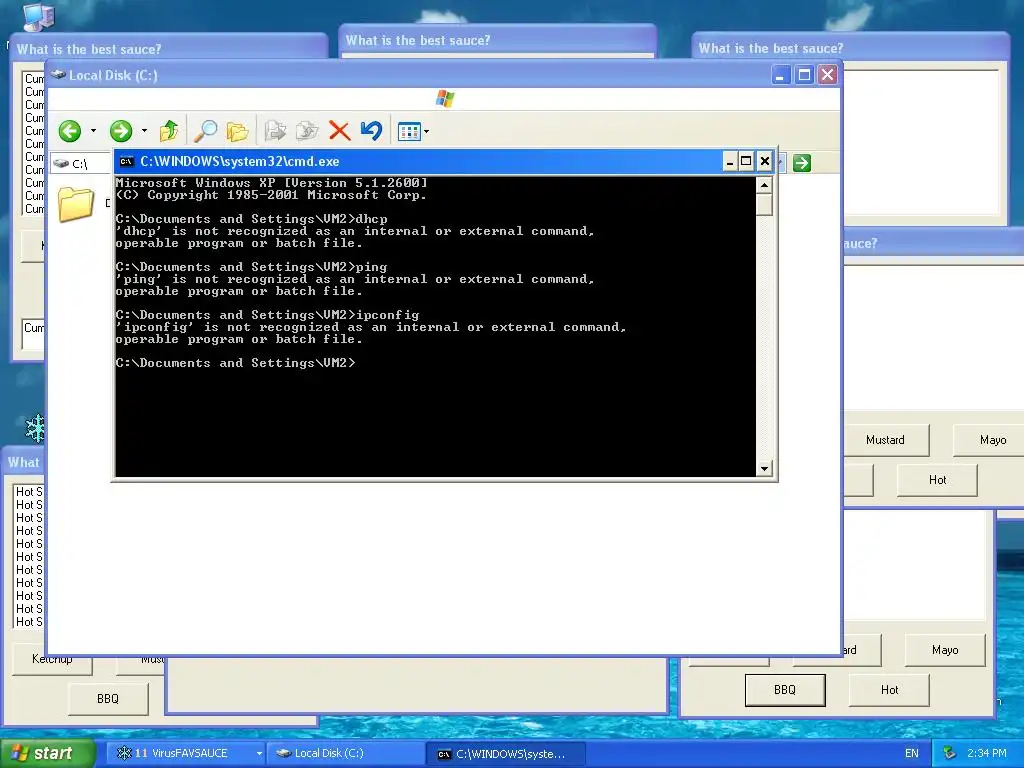Click the cmd window scrollbar thumb
Image resolution: width=1024 pixels, height=768 pixels.
point(764,205)
